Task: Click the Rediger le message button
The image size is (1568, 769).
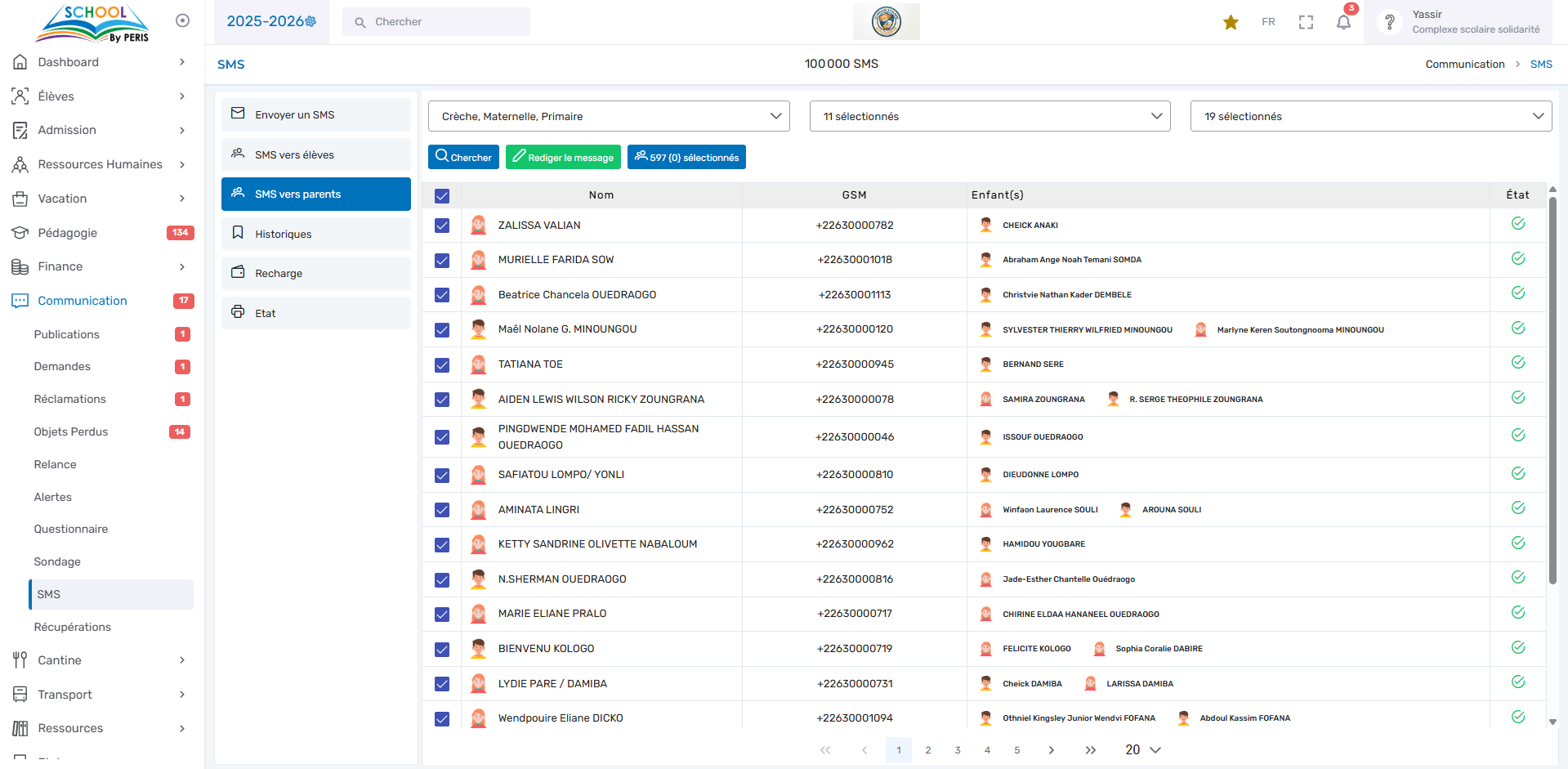Action: 563,157
